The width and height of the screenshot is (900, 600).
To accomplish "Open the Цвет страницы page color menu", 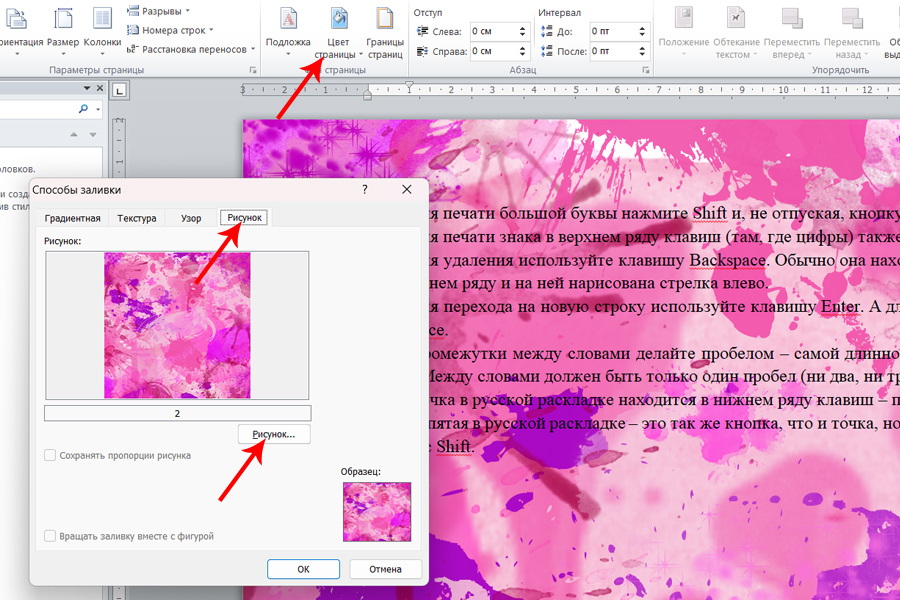I will 339,29.
